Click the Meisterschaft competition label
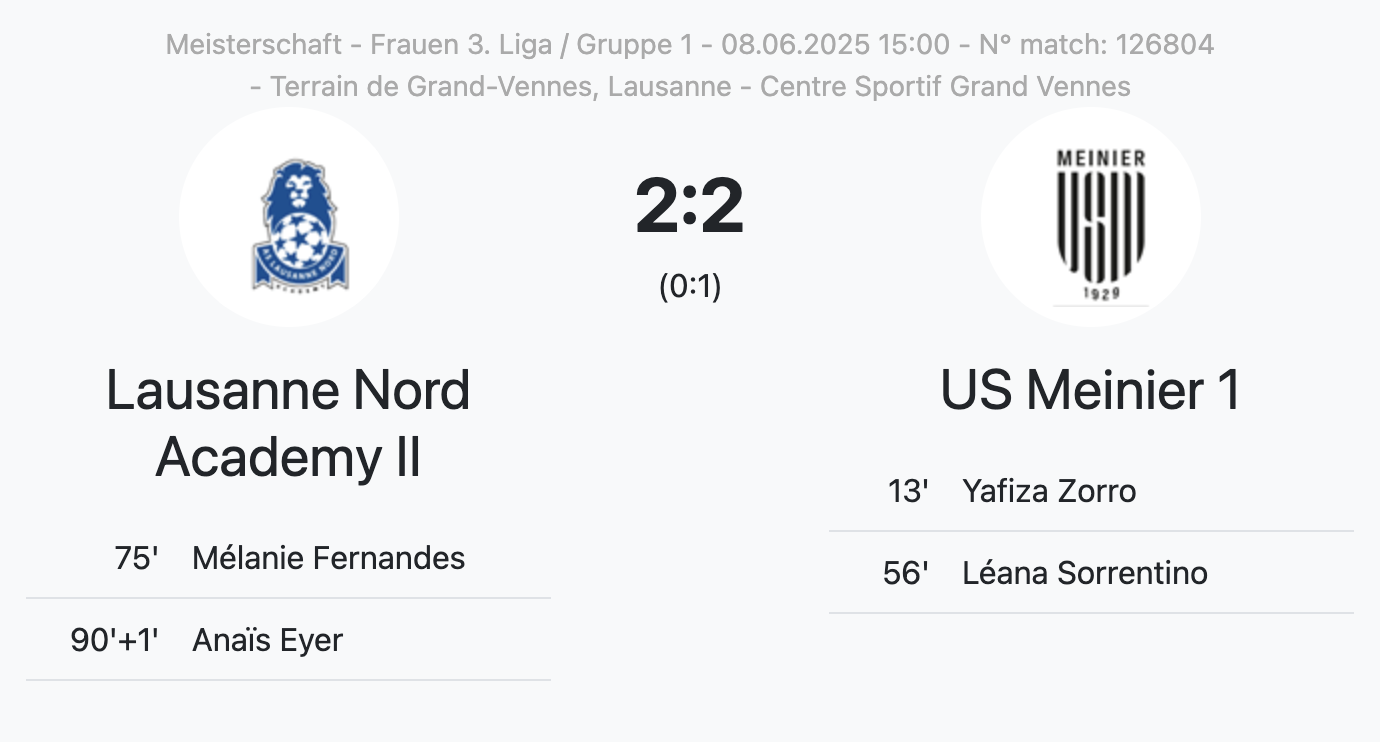 (254, 45)
